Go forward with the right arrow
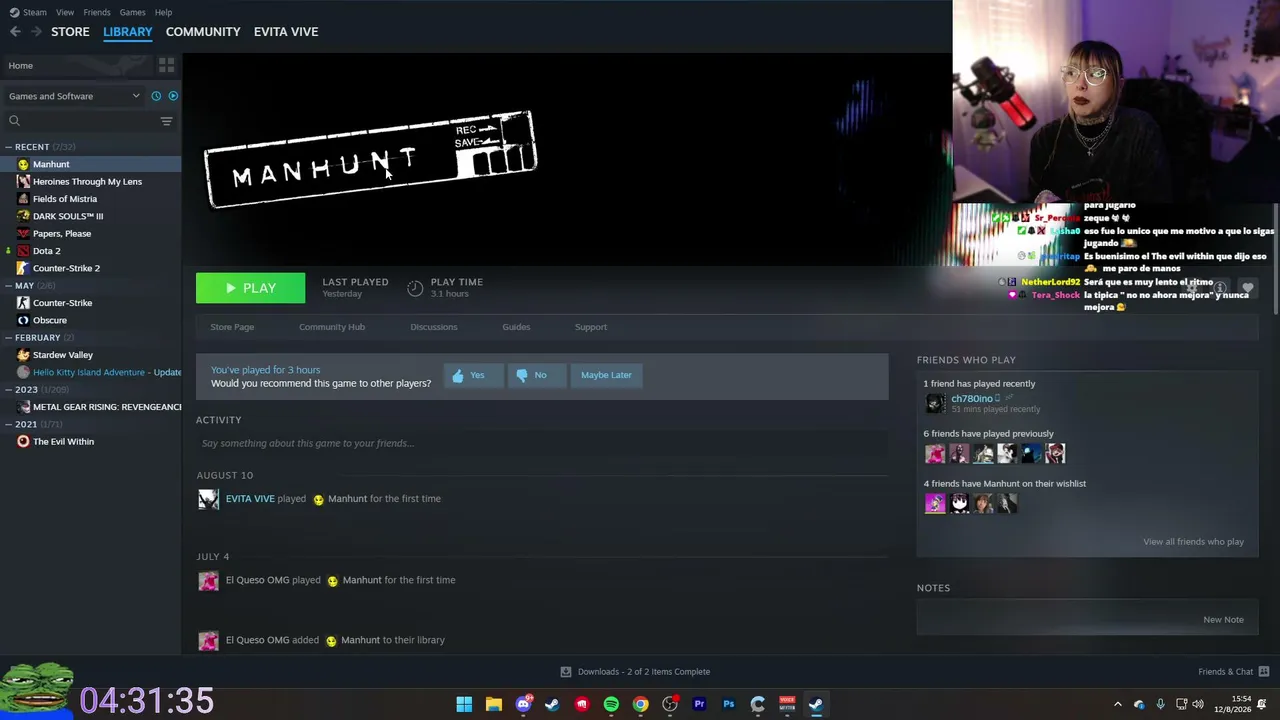Screen dimensions: 1280x720 (36, 32)
